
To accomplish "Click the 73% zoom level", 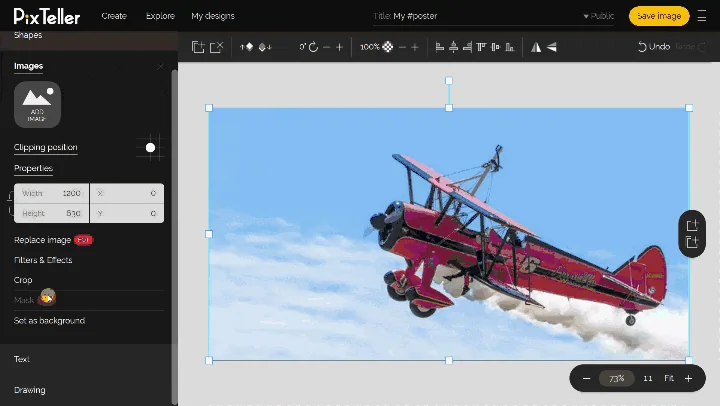I will tap(617, 378).
